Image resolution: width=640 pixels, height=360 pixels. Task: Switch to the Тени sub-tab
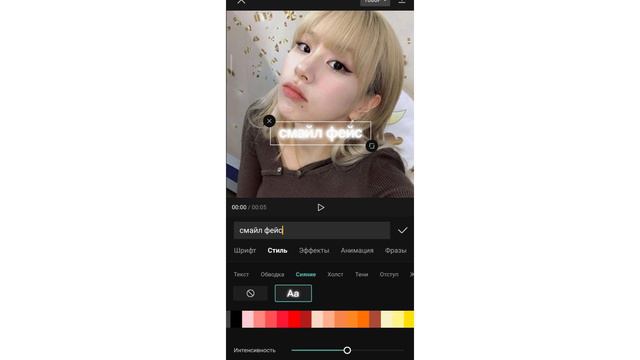coord(361,274)
